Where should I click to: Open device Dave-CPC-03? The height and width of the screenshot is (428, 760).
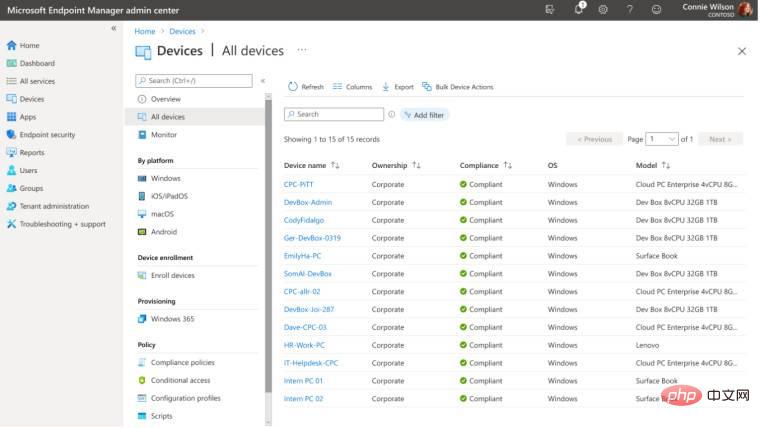tap(305, 327)
